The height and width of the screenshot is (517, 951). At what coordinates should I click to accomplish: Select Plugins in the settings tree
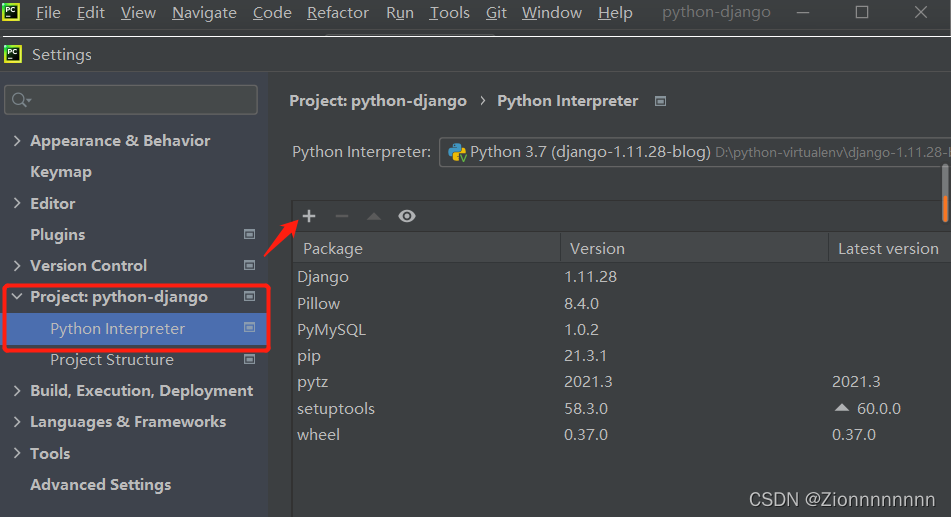(x=58, y=235)
